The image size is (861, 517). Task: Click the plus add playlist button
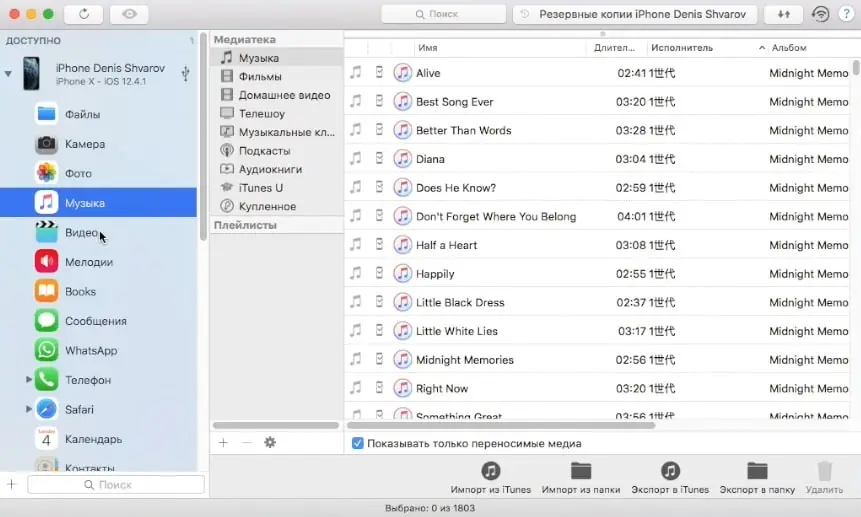click(223, 442)
